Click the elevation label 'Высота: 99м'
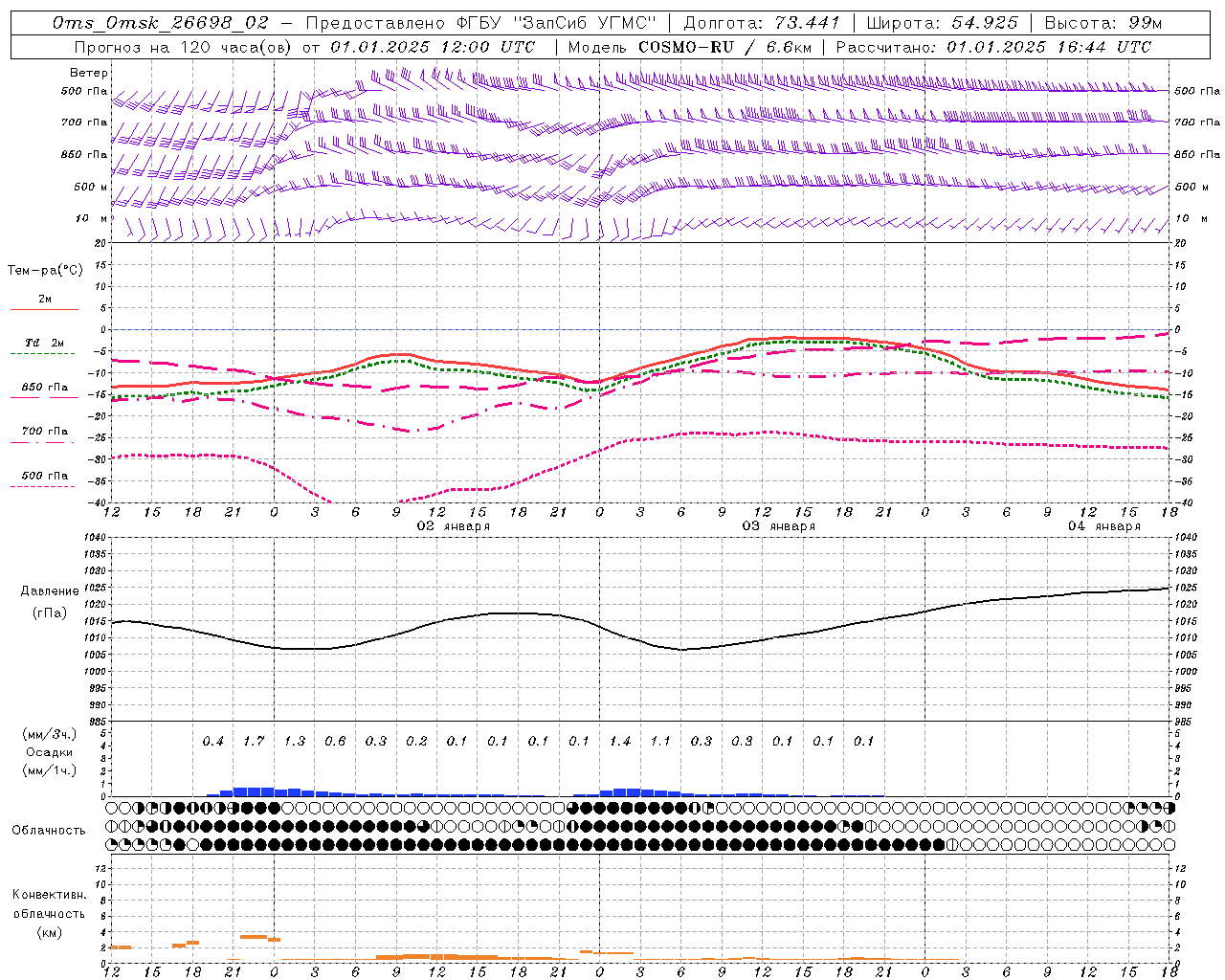 1103,23
